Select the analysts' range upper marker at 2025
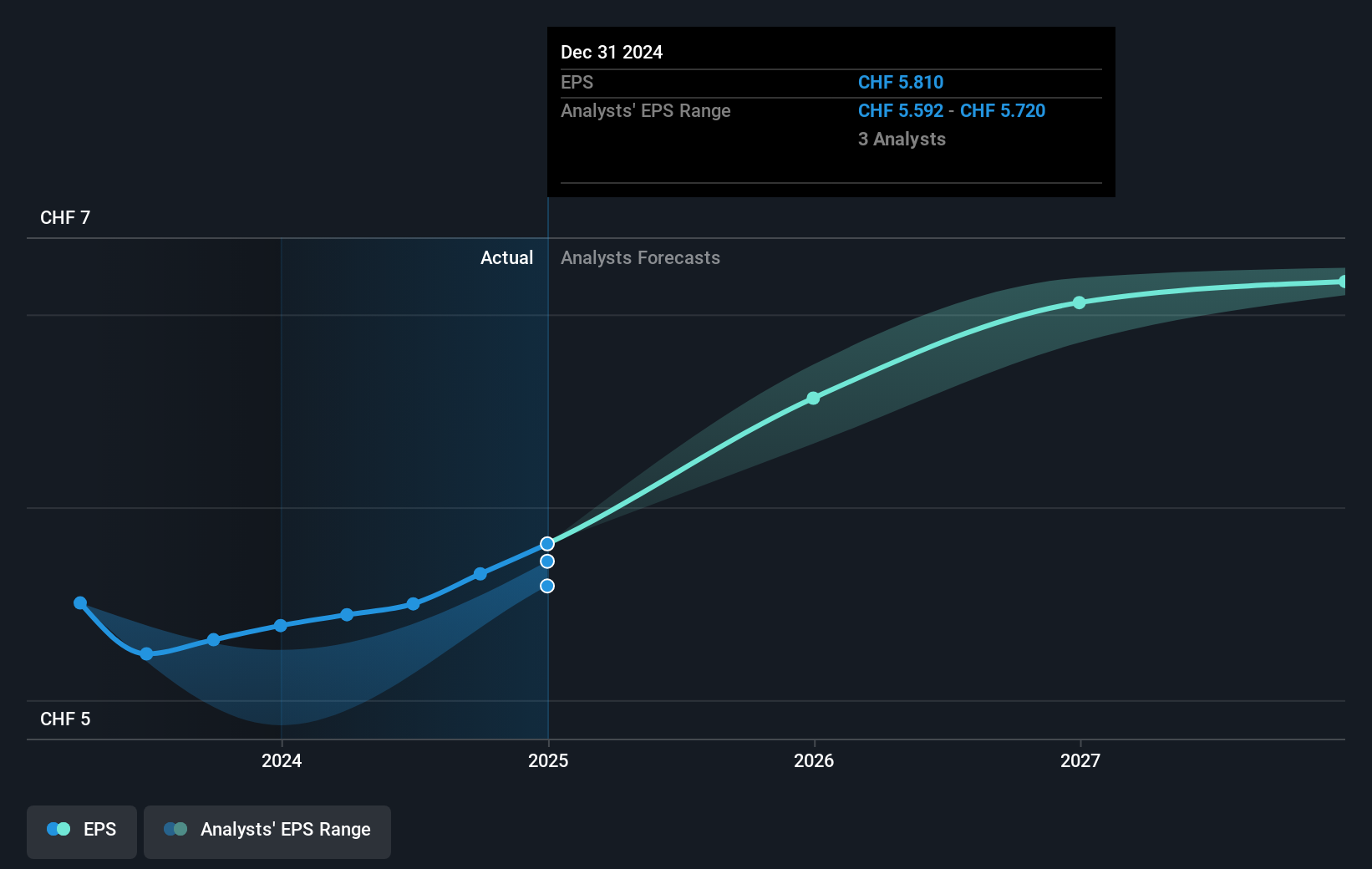This screenshot has width=1372, height=869. coord(547,562)
